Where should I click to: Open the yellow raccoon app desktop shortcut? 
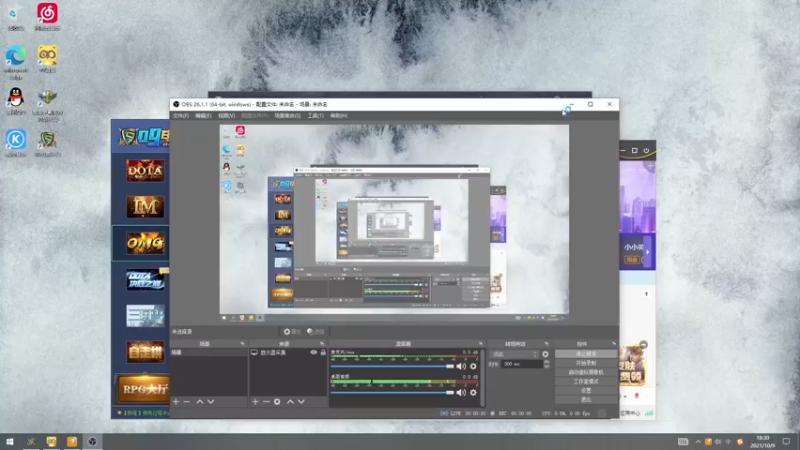point(47,59)
